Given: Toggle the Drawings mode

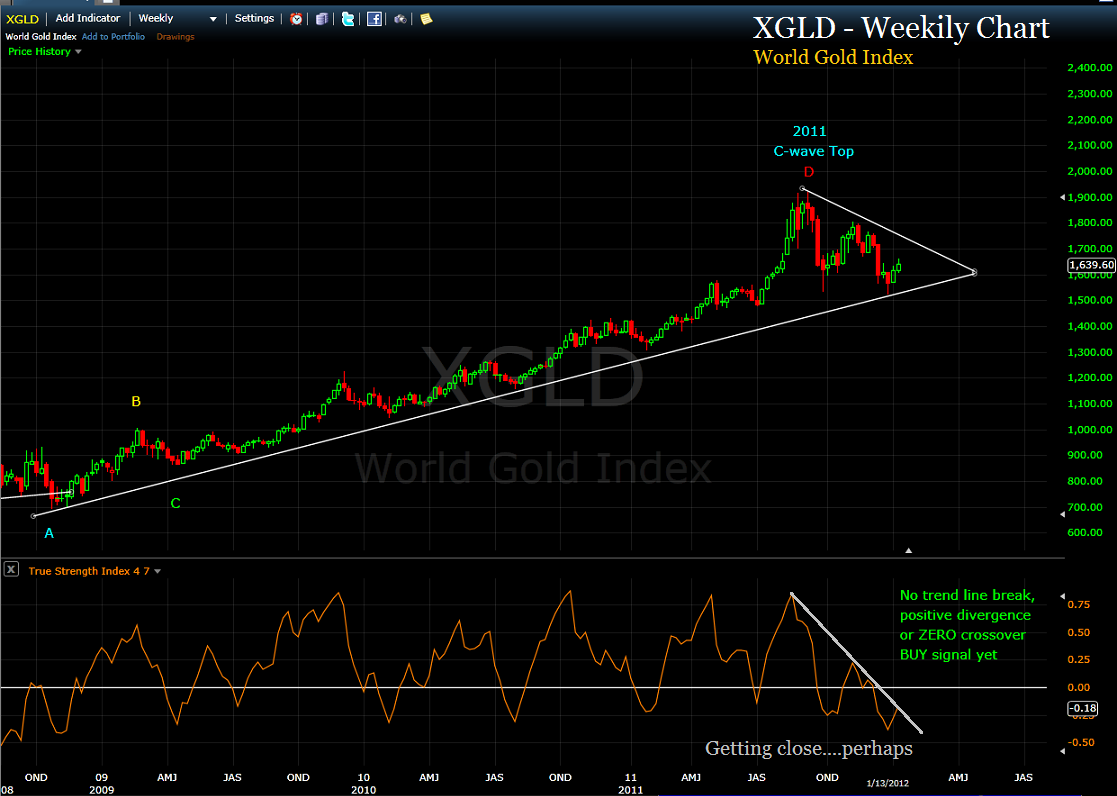Looking at the screenshot, I should click(175, 36).
